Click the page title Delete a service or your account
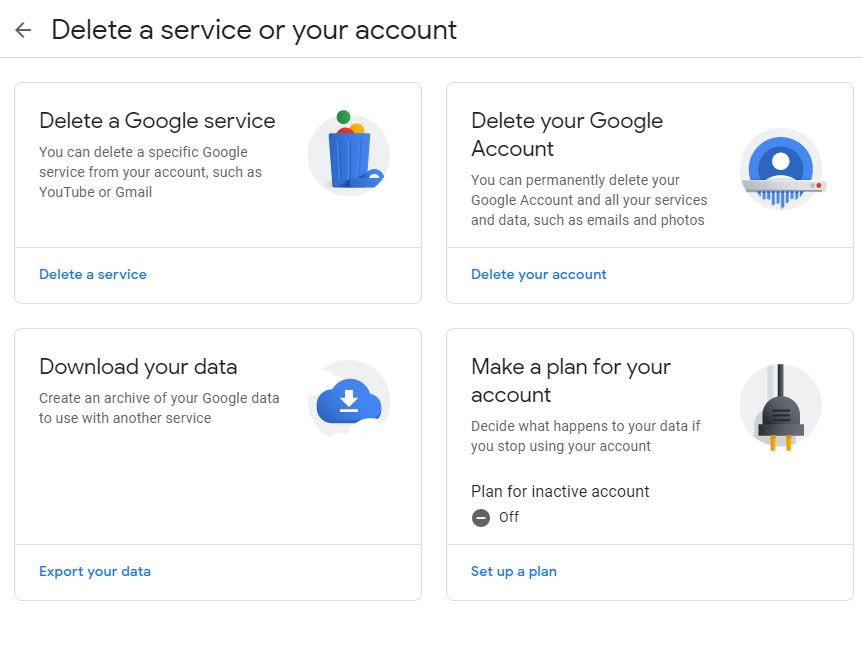The width and height of the screenshot is (863, 654). [x=254, y=30]
